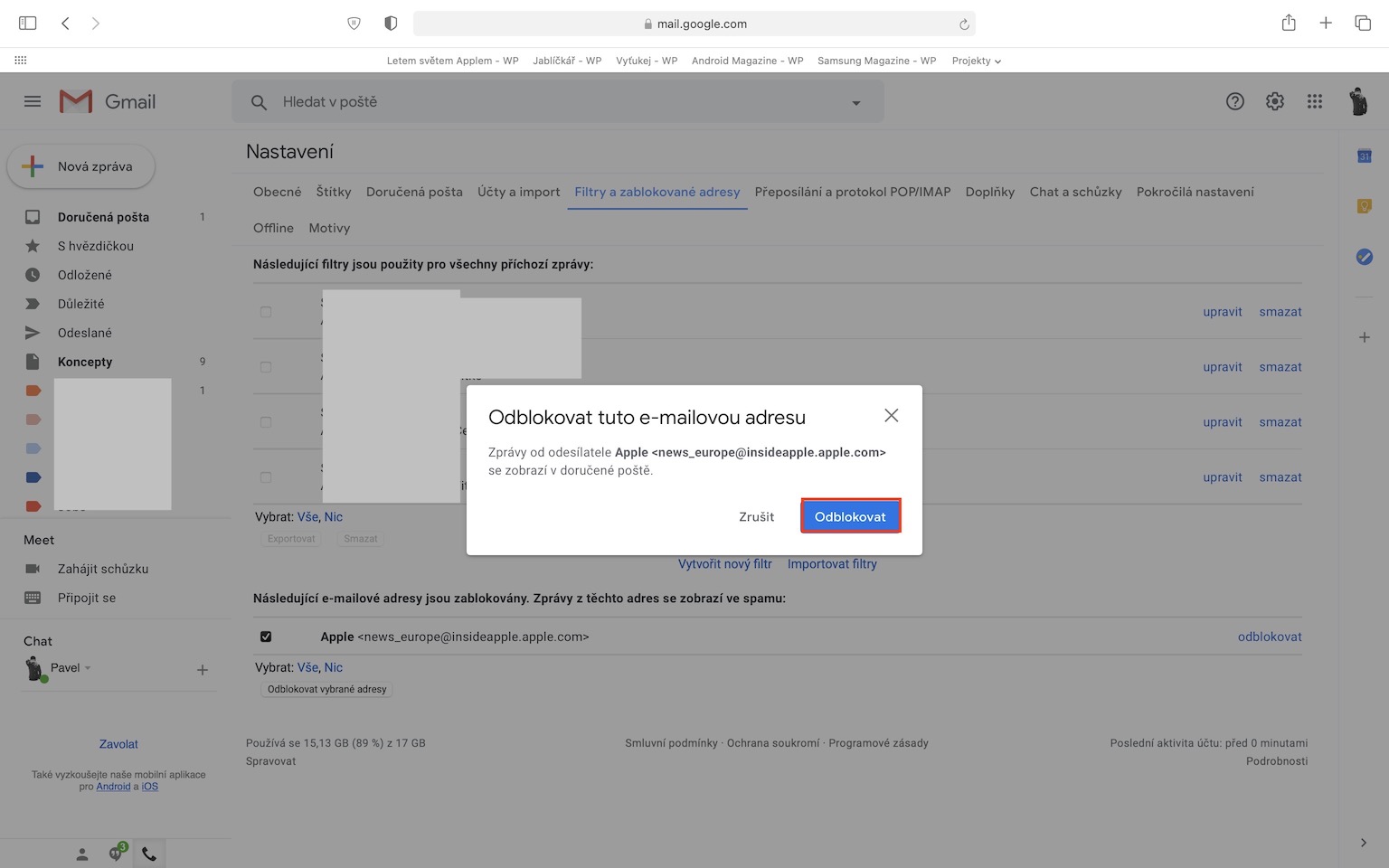
Task: Confirm with the Odblokovat button
Action: pyautogui.click(x=850, y=516)
